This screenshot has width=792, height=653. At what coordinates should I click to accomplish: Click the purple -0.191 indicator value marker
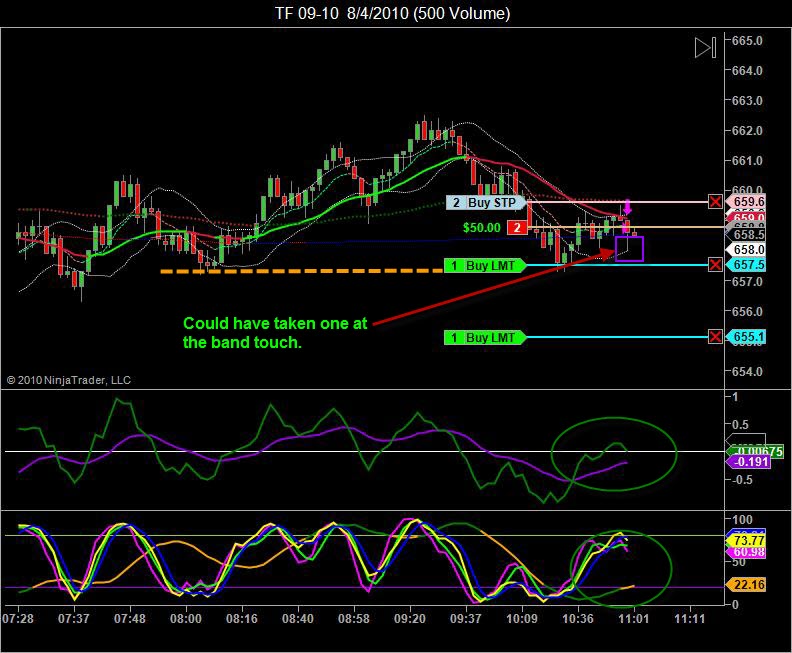coord(748,462)
